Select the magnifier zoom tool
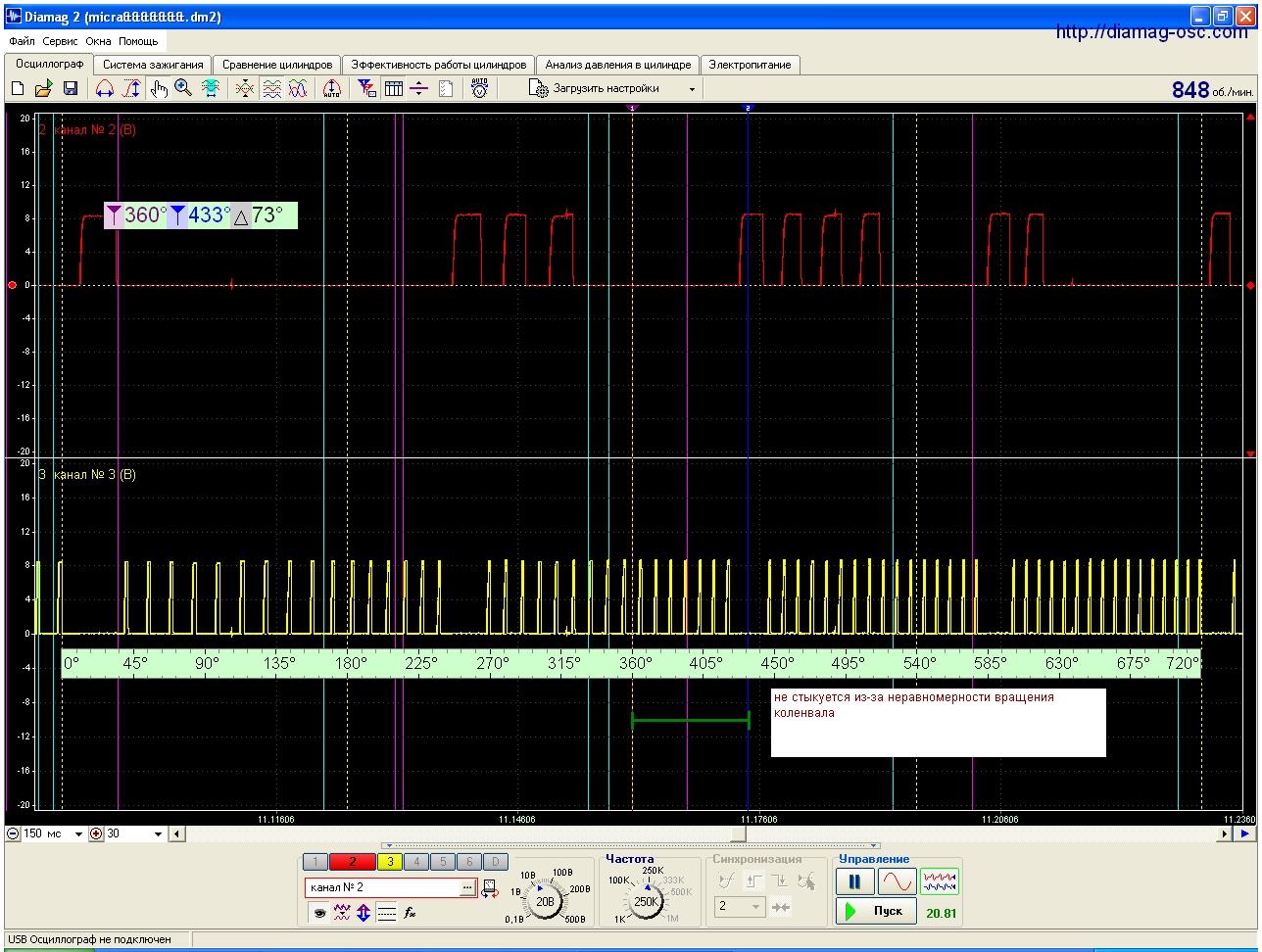 tap(183, 89)
